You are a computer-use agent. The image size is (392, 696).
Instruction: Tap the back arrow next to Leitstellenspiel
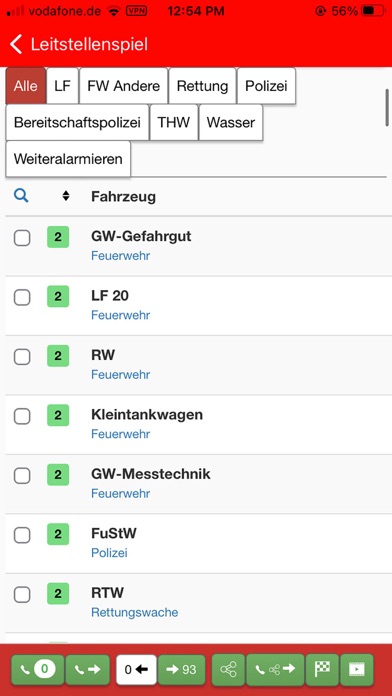[x=16, y=45]
